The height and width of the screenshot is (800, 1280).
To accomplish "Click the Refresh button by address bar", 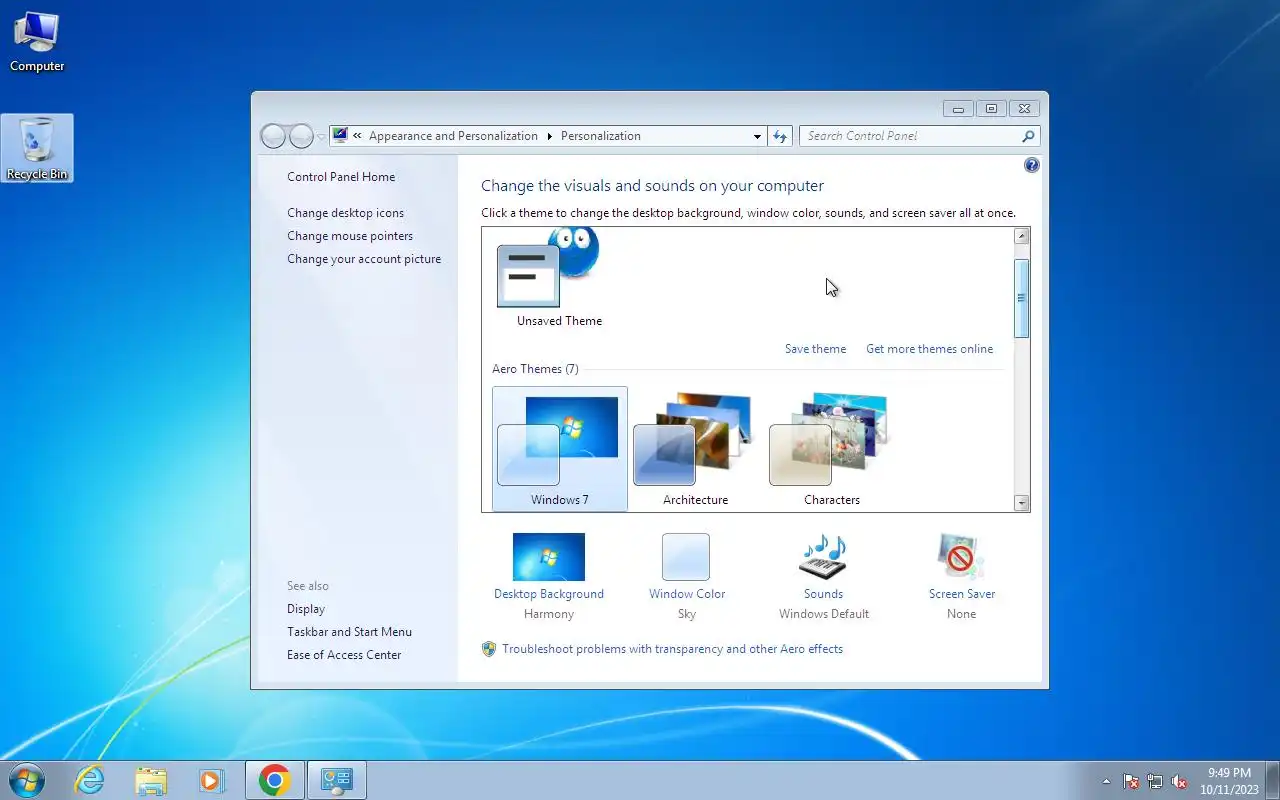I will tap(780, 136).
